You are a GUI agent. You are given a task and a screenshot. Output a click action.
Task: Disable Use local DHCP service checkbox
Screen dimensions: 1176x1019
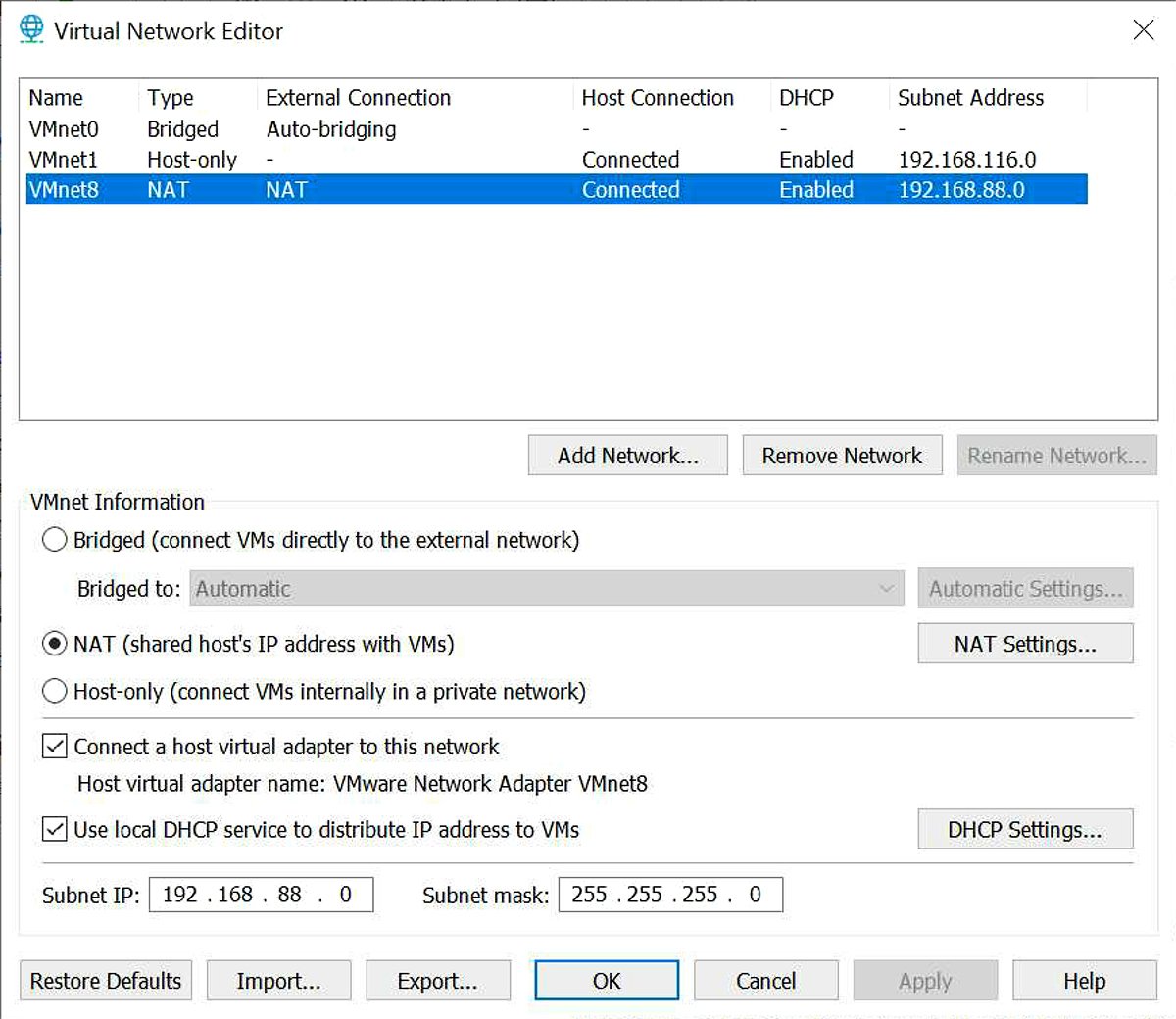pyautogui.click(x=55, y=829)
